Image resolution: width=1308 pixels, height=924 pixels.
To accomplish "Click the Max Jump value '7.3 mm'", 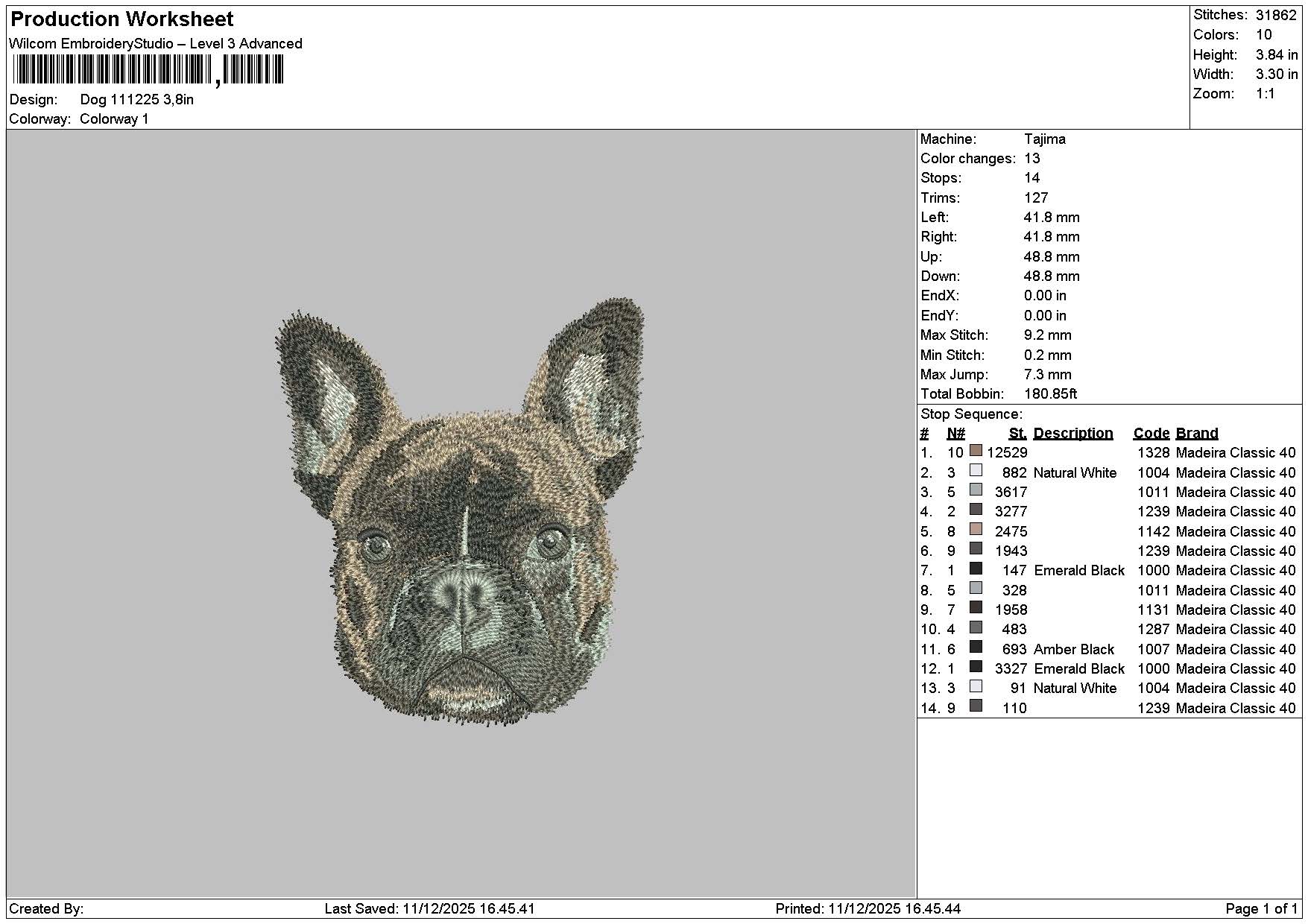I will click(x=1047, y=375).
